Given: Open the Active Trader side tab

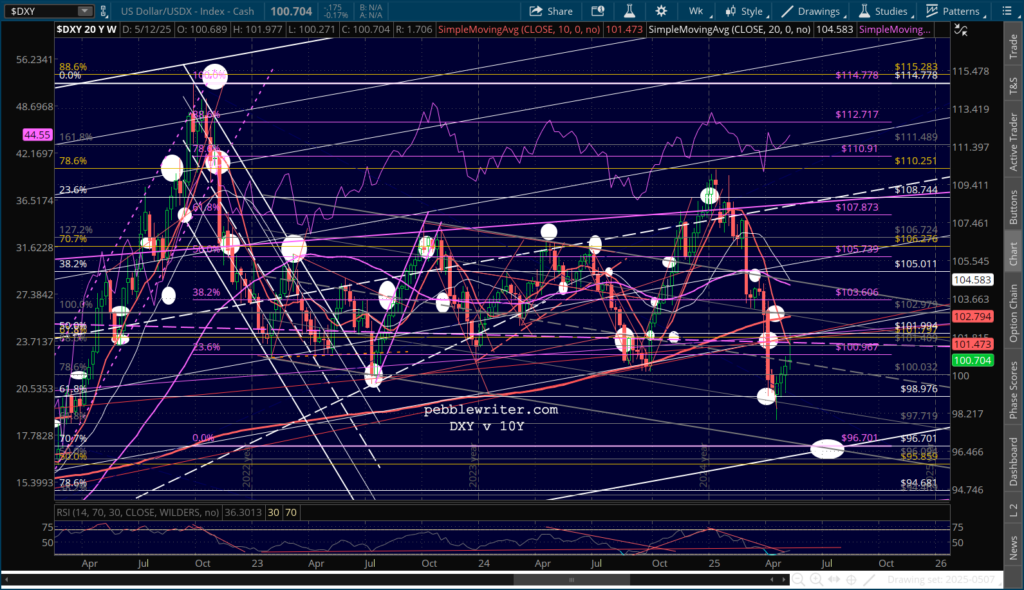Looking at the screenshot, I should click(x=1012, y=142).
